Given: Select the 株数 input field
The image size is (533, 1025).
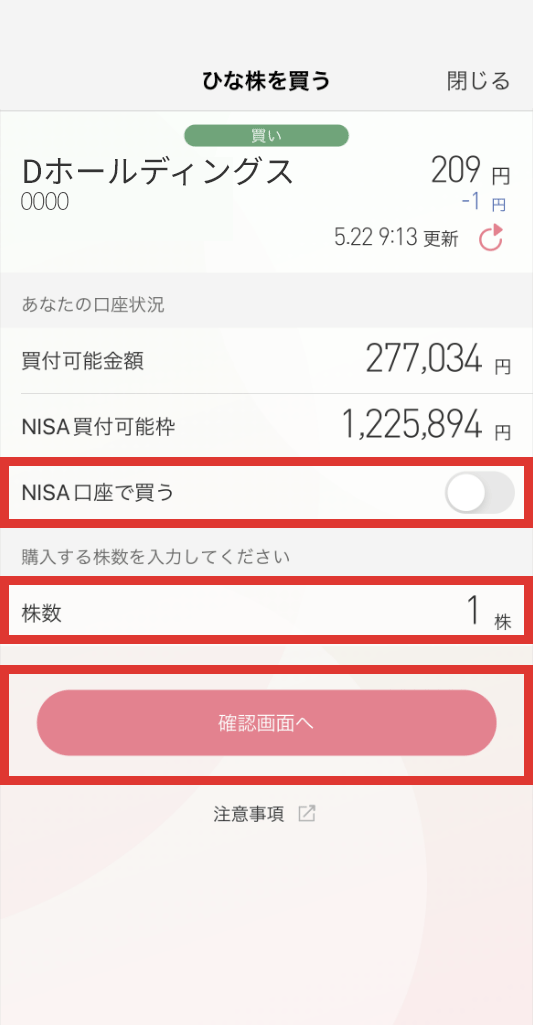Looking at the screenshot, I should pyautogui.click(x=266, y=613).
